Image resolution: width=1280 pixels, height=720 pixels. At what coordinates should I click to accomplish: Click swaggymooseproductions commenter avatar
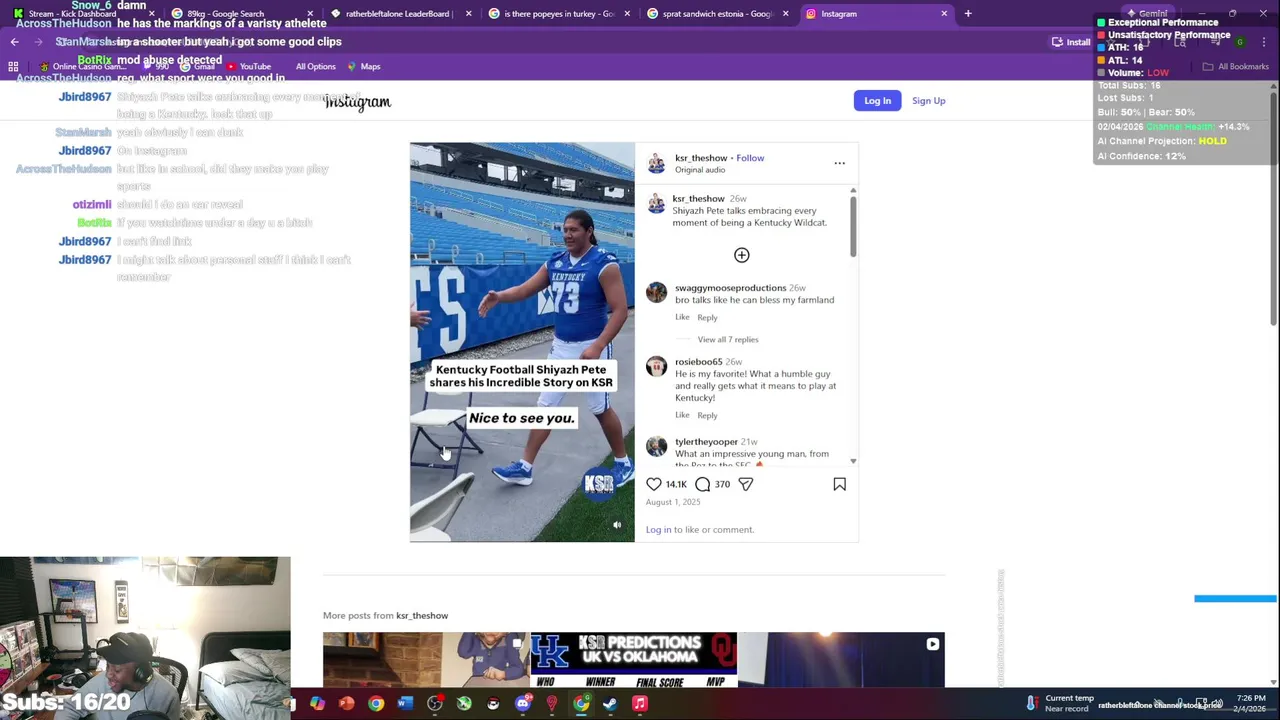pyautogui.click(x=656, y=292)
